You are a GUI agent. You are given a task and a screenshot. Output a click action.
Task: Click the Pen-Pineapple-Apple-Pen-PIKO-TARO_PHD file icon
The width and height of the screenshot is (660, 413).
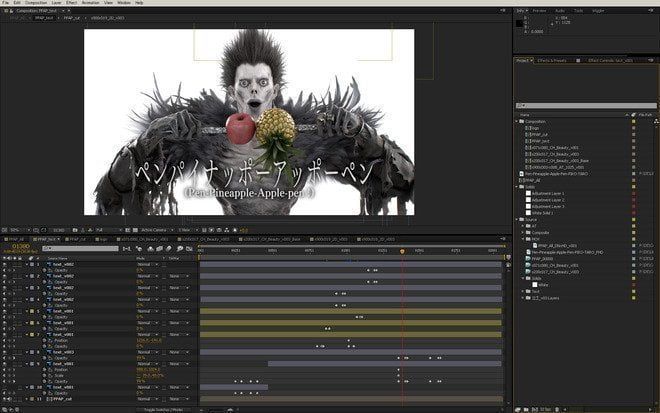529,252
